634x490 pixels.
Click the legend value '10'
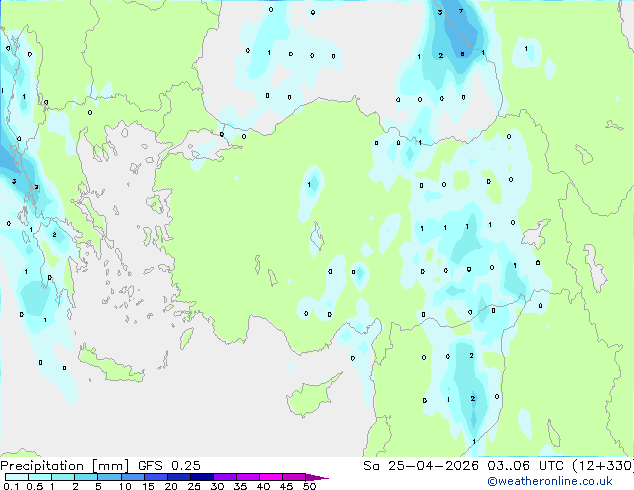pos(125,486)
